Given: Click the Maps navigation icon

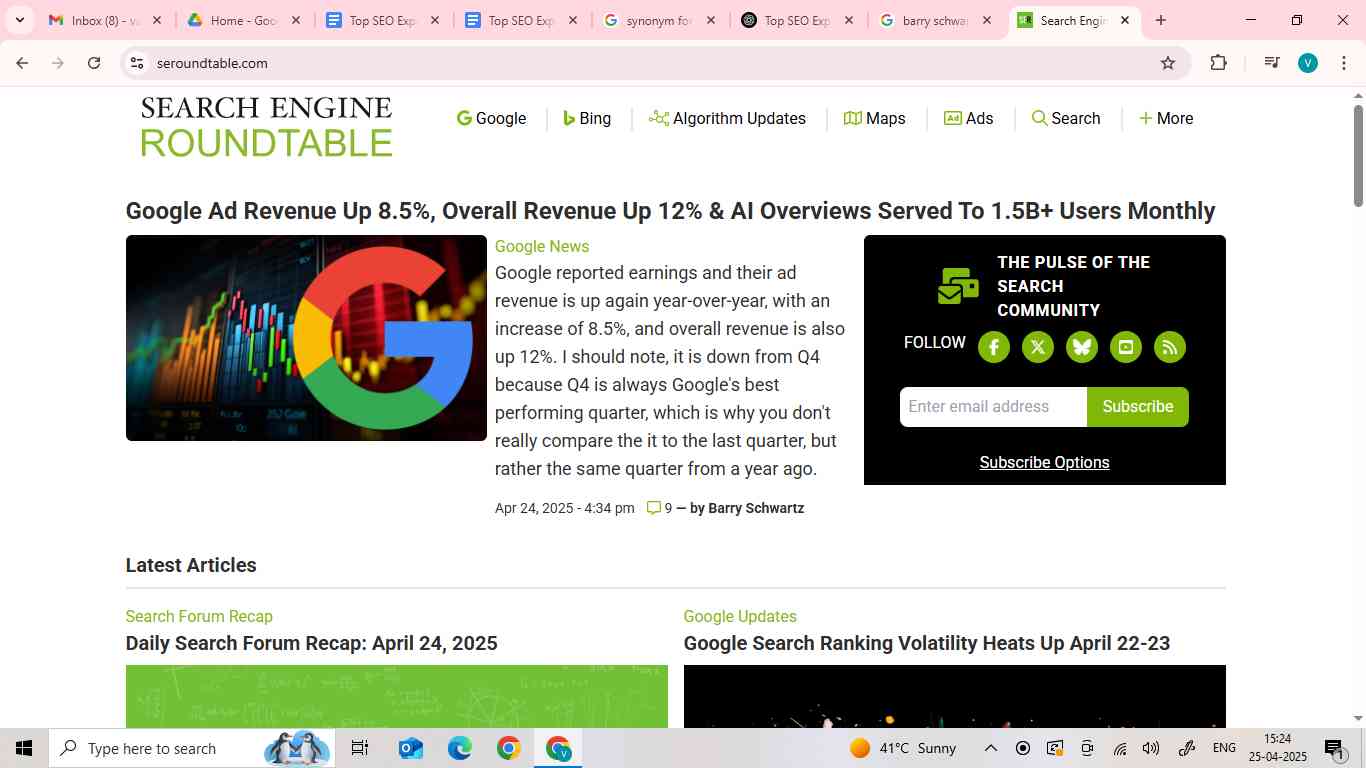Looking at the screenshot, I should [x=855, y=118].
